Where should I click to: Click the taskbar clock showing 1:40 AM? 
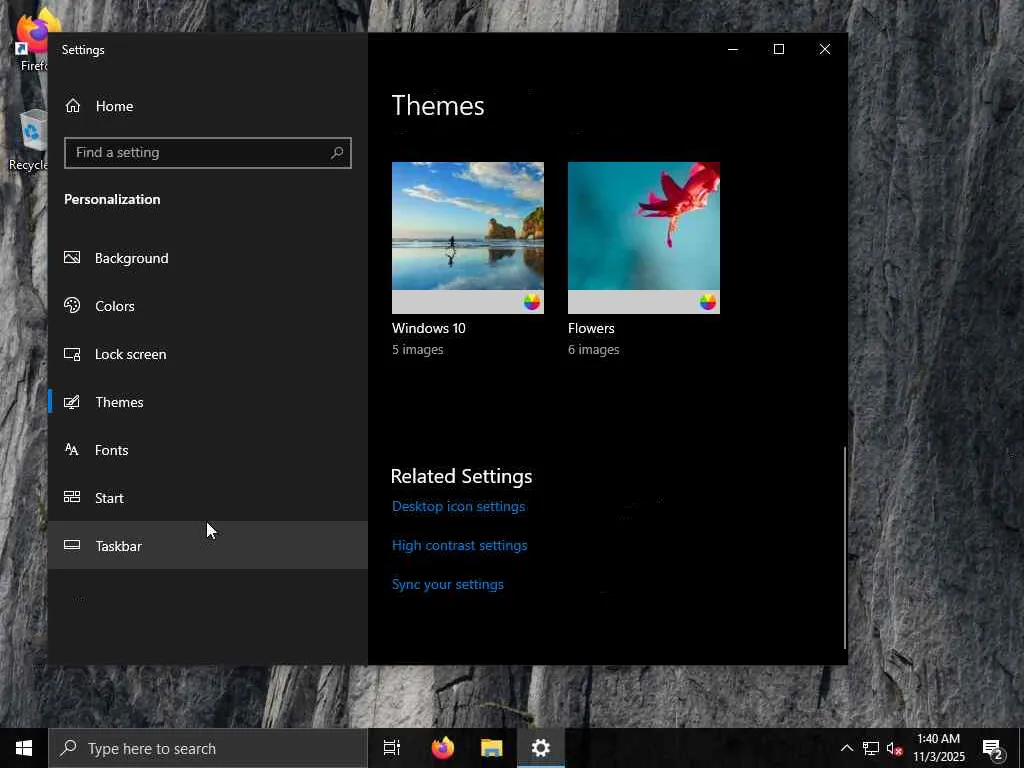938,748
